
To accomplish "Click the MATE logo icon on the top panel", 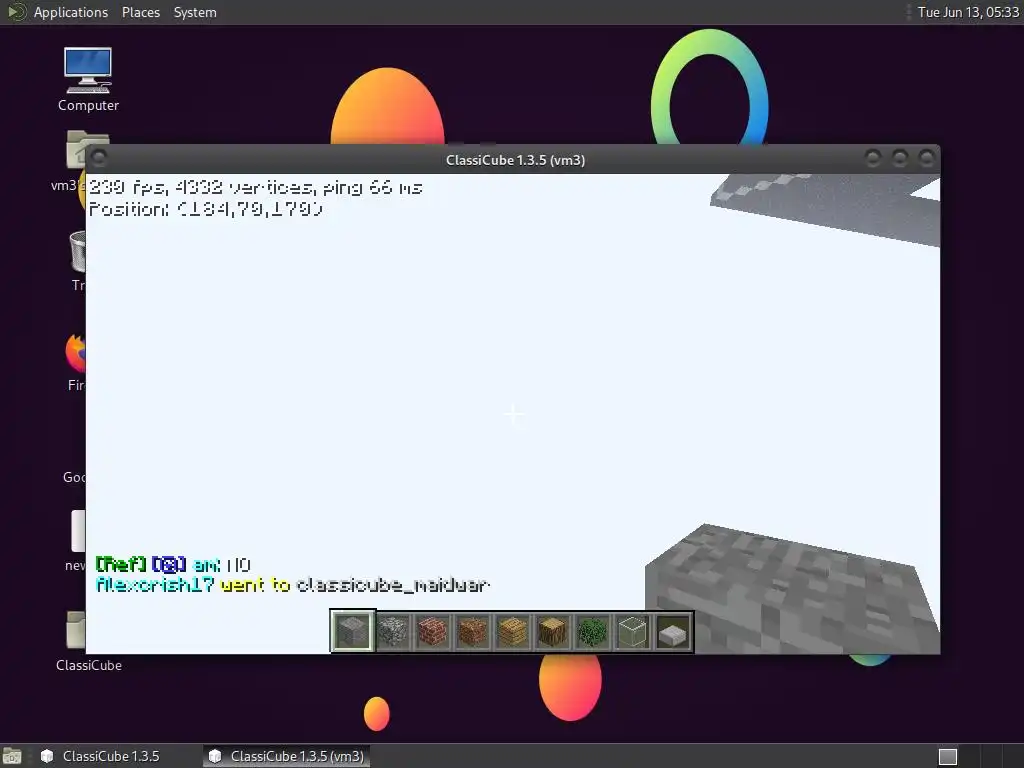I will [16, 12].
